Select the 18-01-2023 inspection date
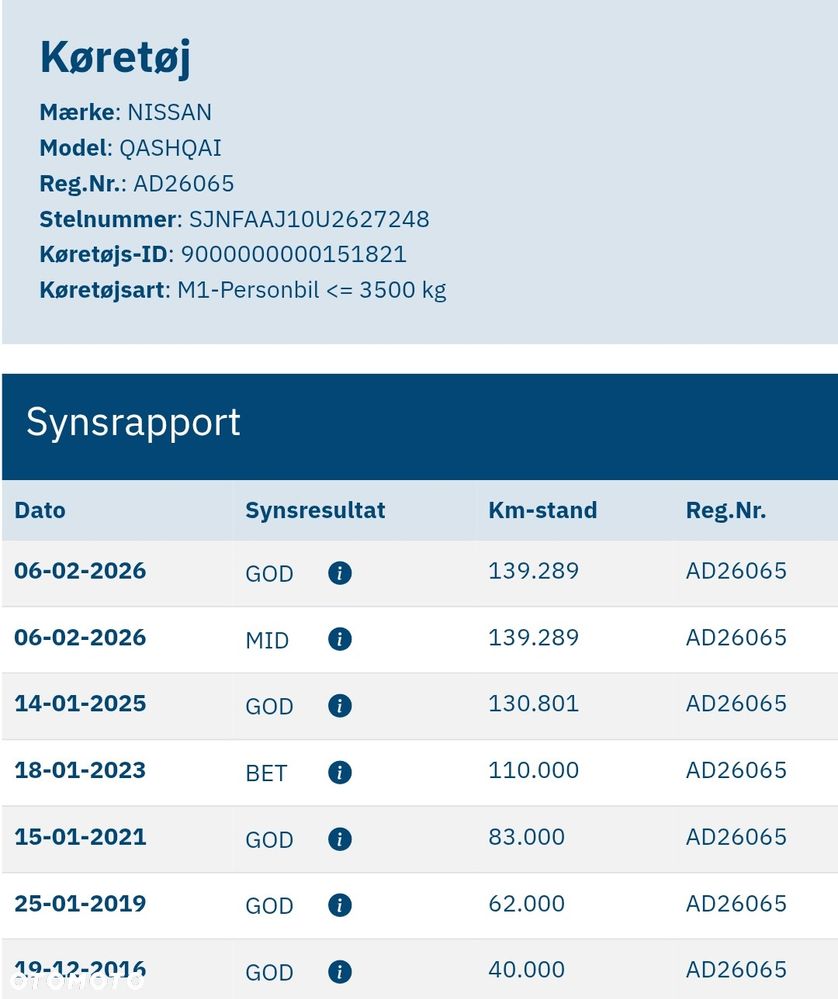The height and width of the screenshot is (999, 838). [80, 770]
